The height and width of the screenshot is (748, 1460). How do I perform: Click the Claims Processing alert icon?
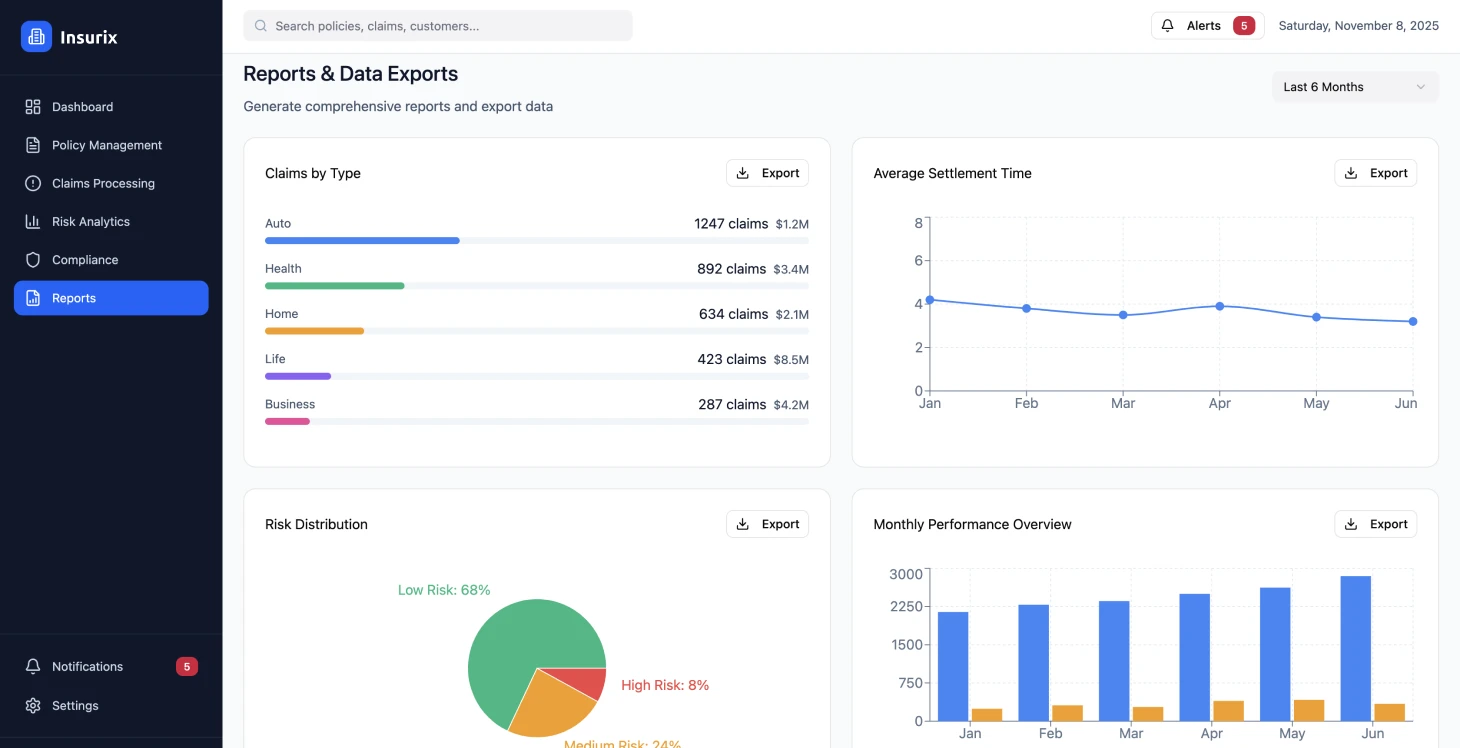[x=33, y=183]
